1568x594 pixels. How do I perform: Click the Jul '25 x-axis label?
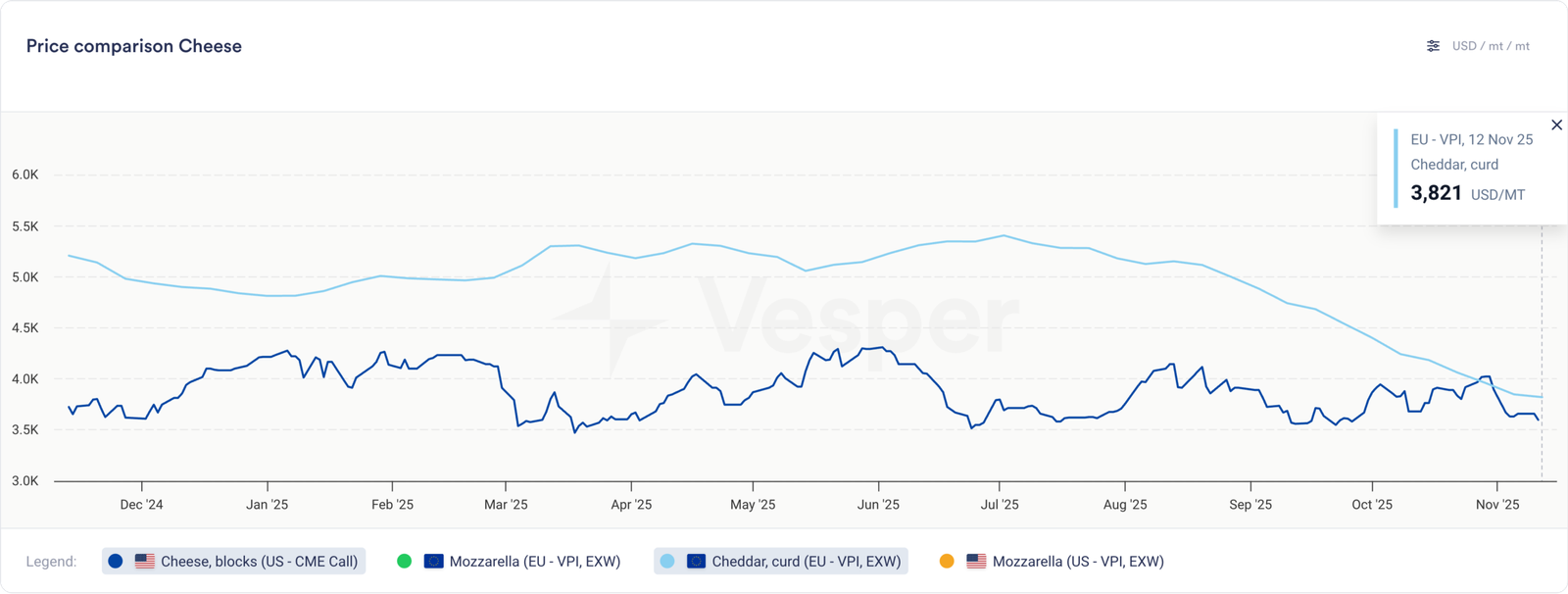(x=1000, y=505)
